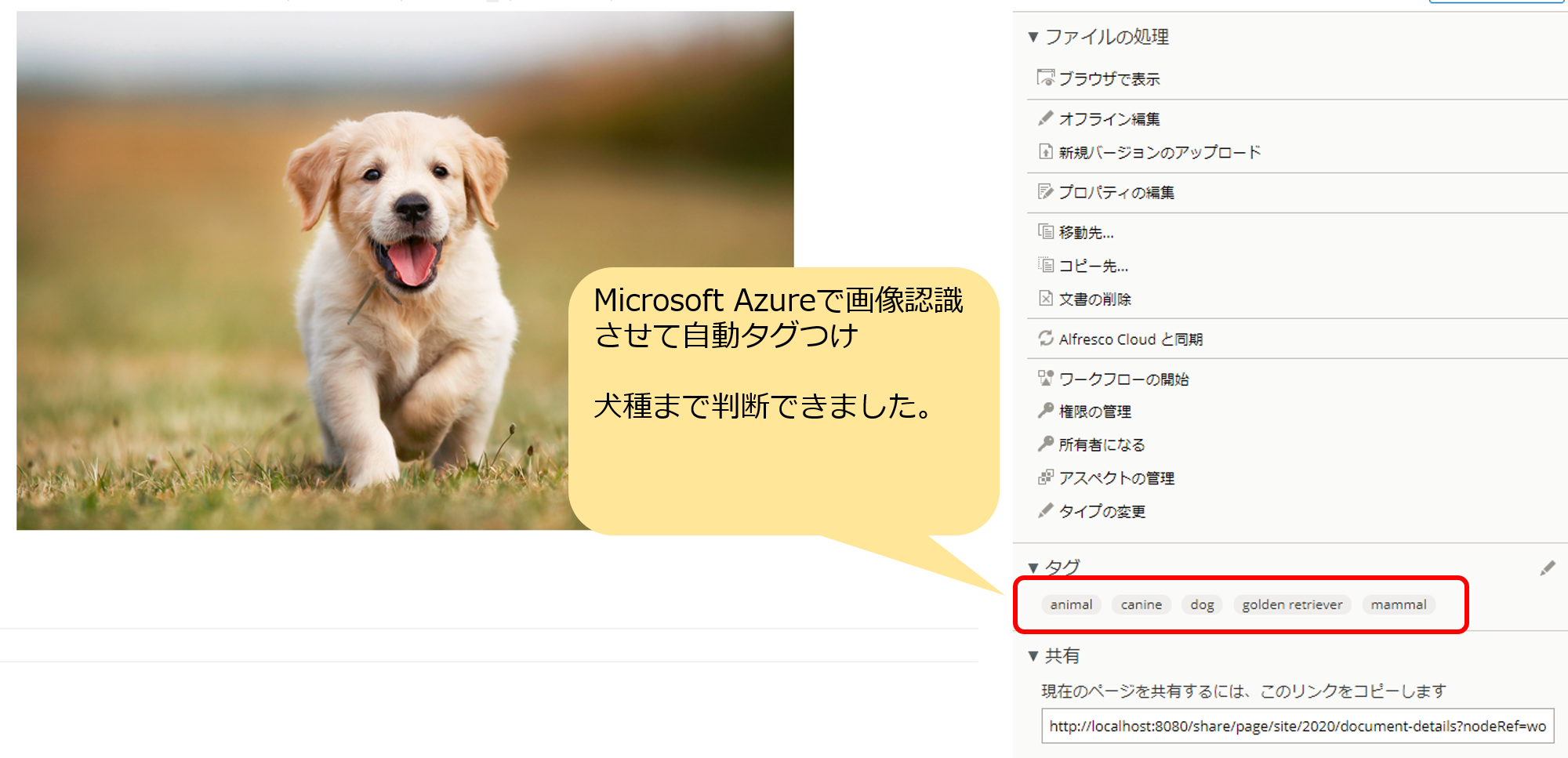The image size is (1568, 758).
Task: Select 文書の削除 action
Action: (x=1094, y=299)
